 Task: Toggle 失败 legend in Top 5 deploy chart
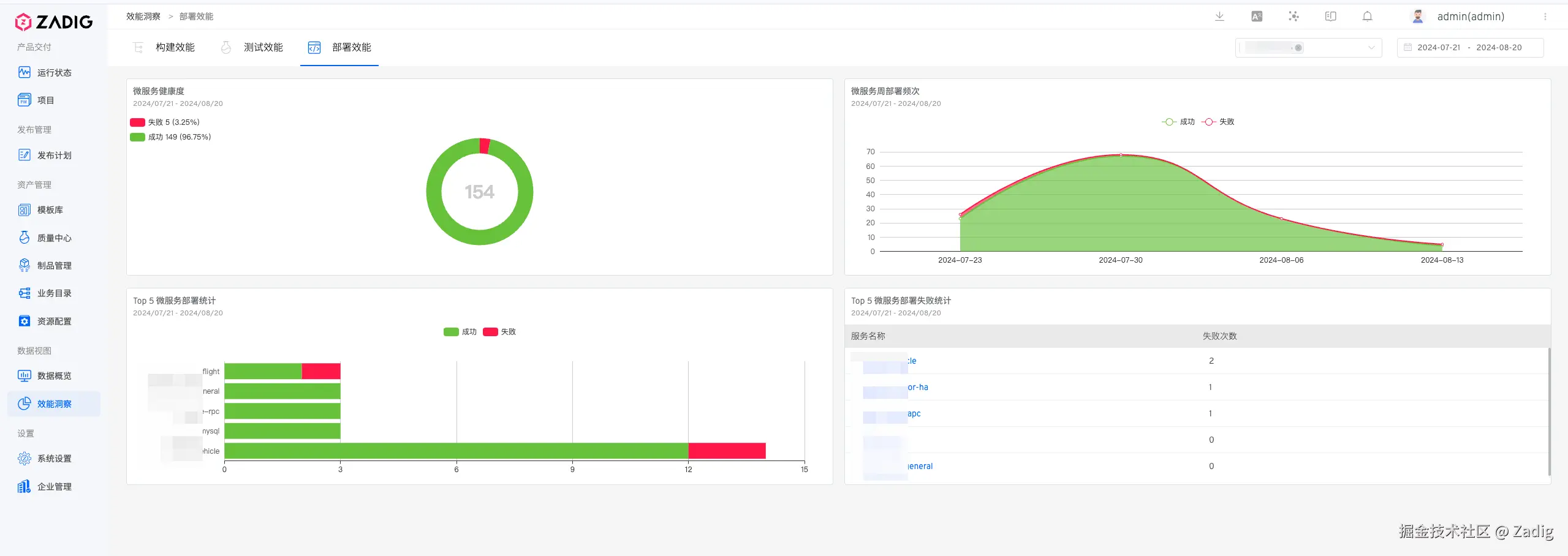coord(499,332)
